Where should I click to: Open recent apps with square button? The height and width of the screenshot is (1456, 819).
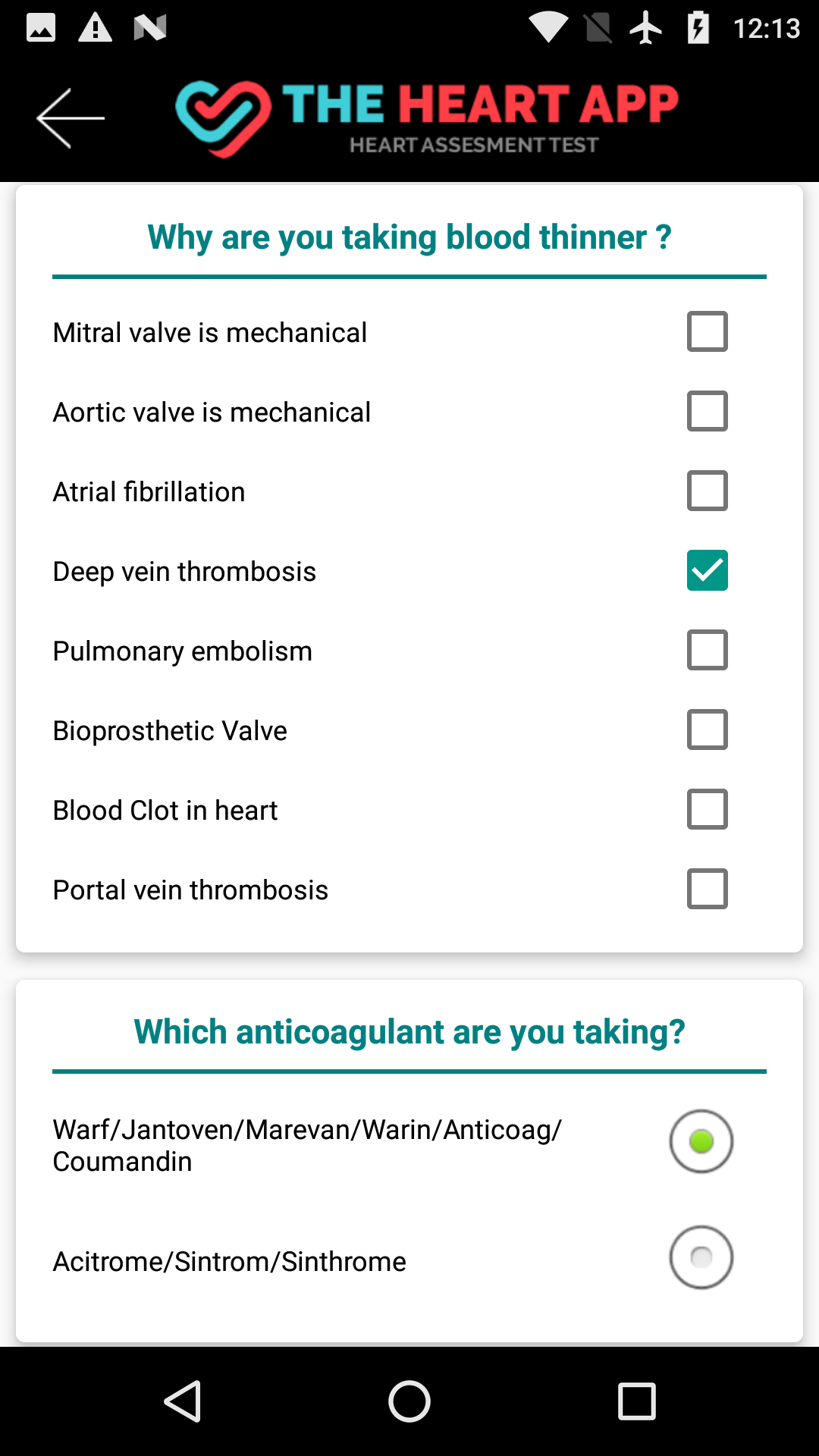636,1401
